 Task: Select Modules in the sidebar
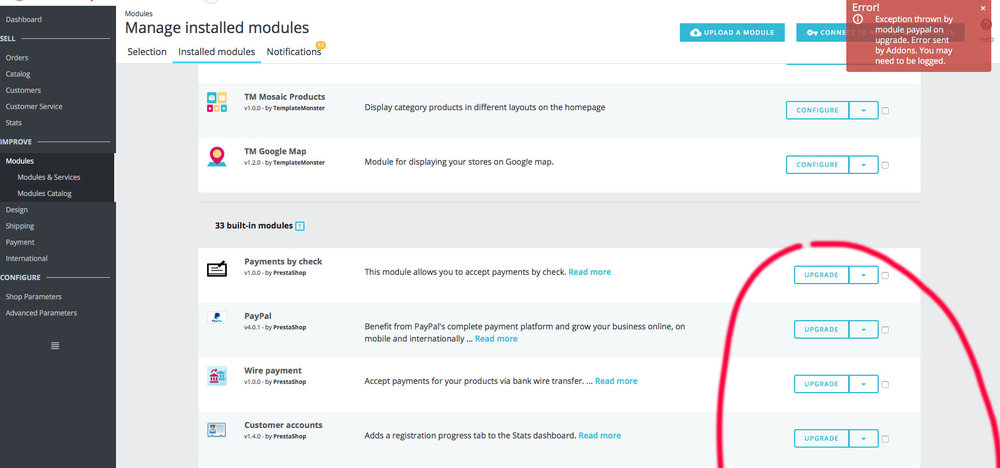20,161
